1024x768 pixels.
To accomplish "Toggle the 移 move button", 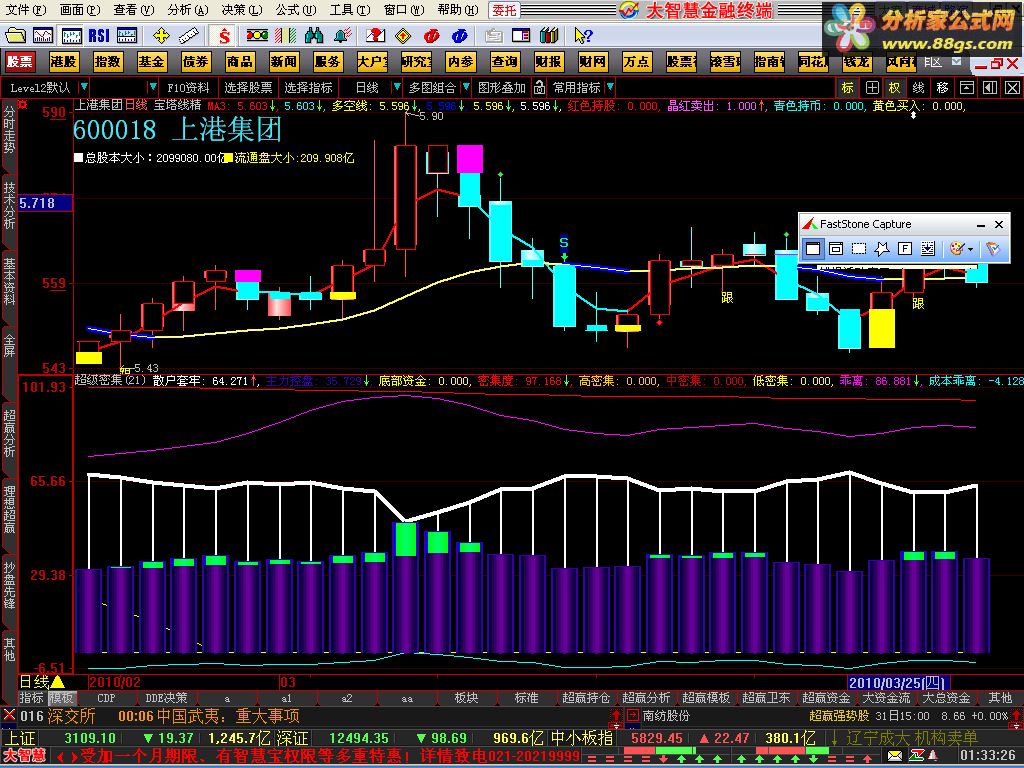I will (942, 88).
